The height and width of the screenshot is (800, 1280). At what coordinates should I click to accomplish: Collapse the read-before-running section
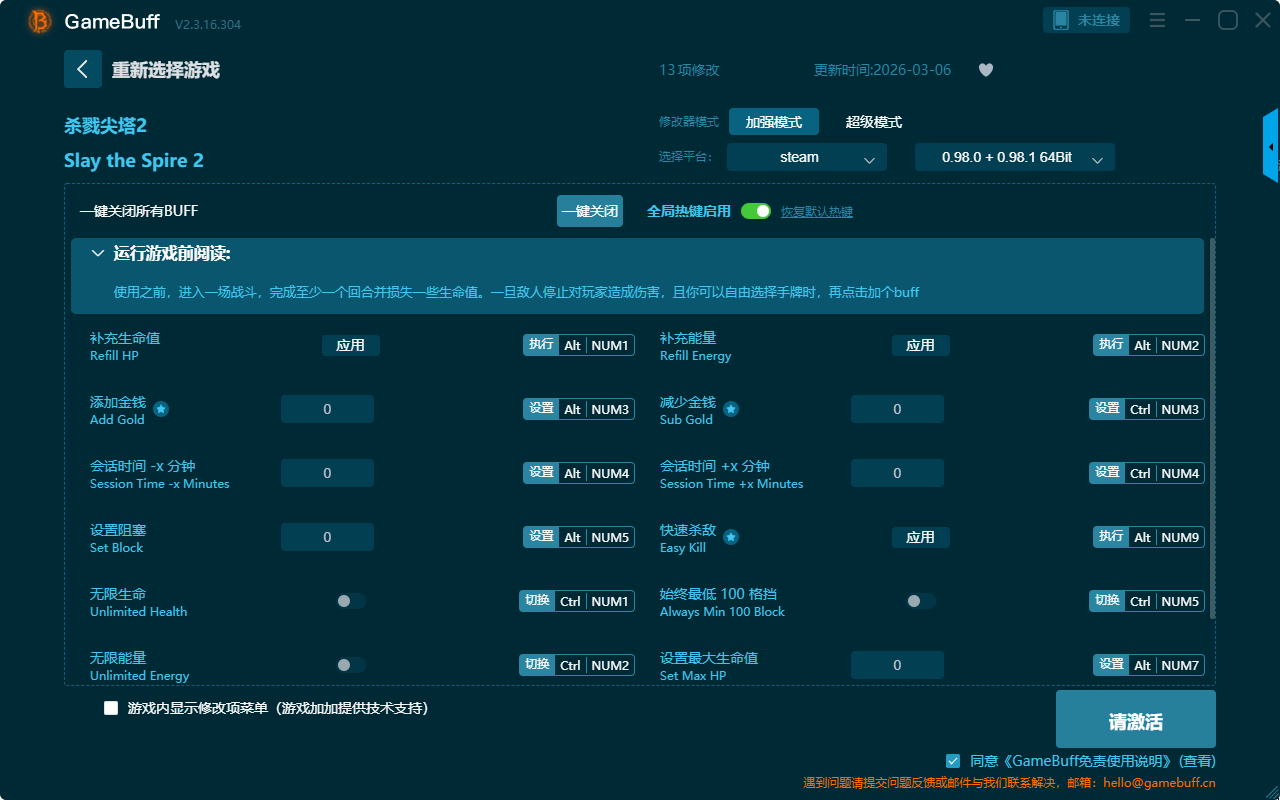click(x=98, y=254)
